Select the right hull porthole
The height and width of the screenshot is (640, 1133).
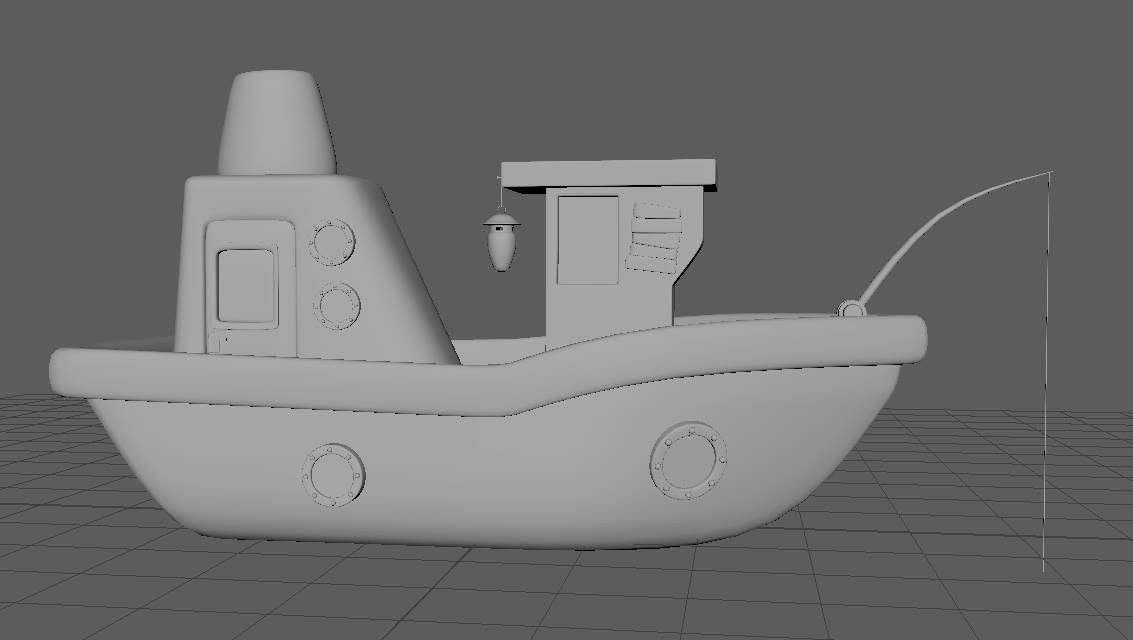point(688,461)
